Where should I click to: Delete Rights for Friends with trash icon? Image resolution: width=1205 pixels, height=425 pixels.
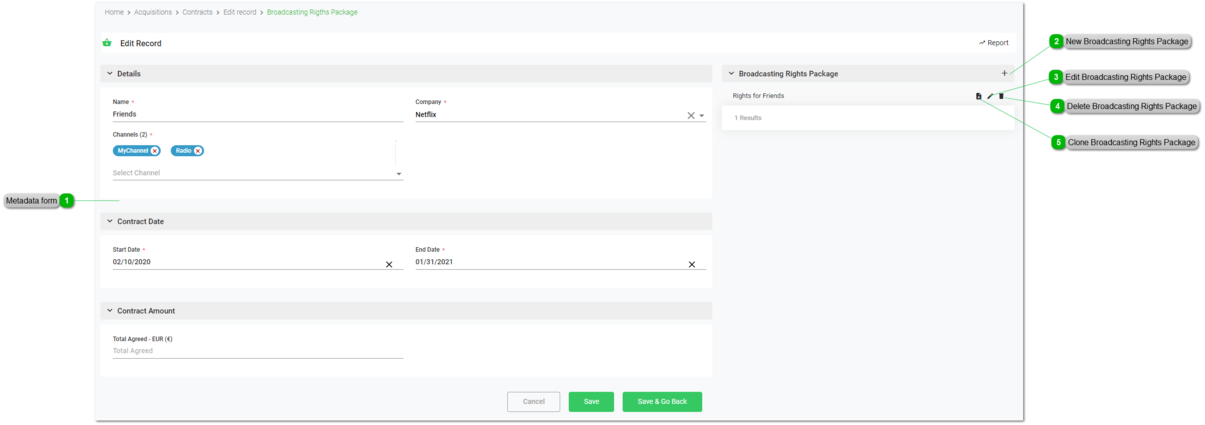1001,96
